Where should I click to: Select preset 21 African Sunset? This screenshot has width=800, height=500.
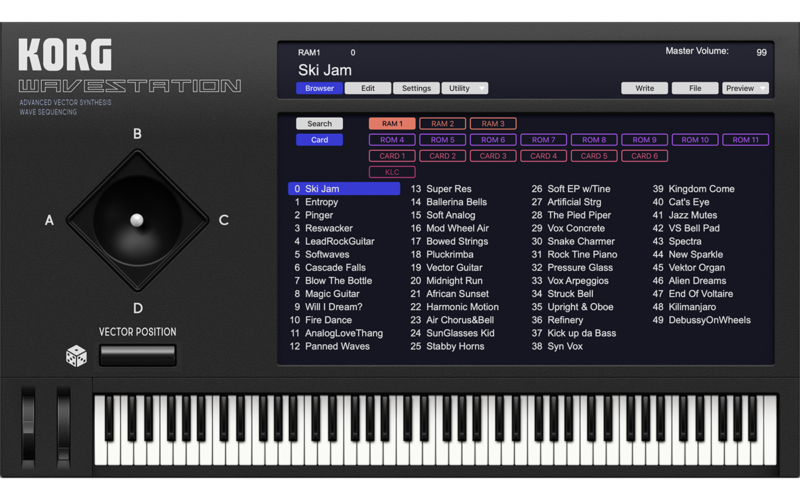coord(449,294)
